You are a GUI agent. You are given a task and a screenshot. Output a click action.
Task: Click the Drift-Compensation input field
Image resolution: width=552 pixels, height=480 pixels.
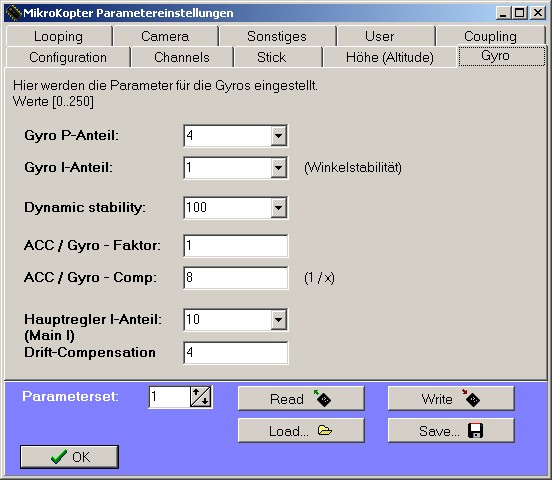tap(236, 353)
